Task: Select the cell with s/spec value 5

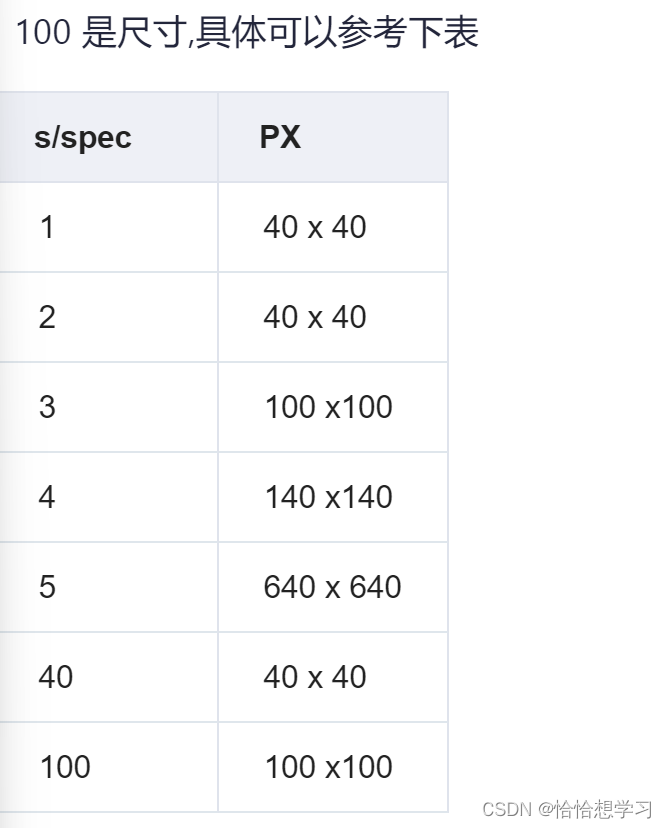Action: click(108, 587)
